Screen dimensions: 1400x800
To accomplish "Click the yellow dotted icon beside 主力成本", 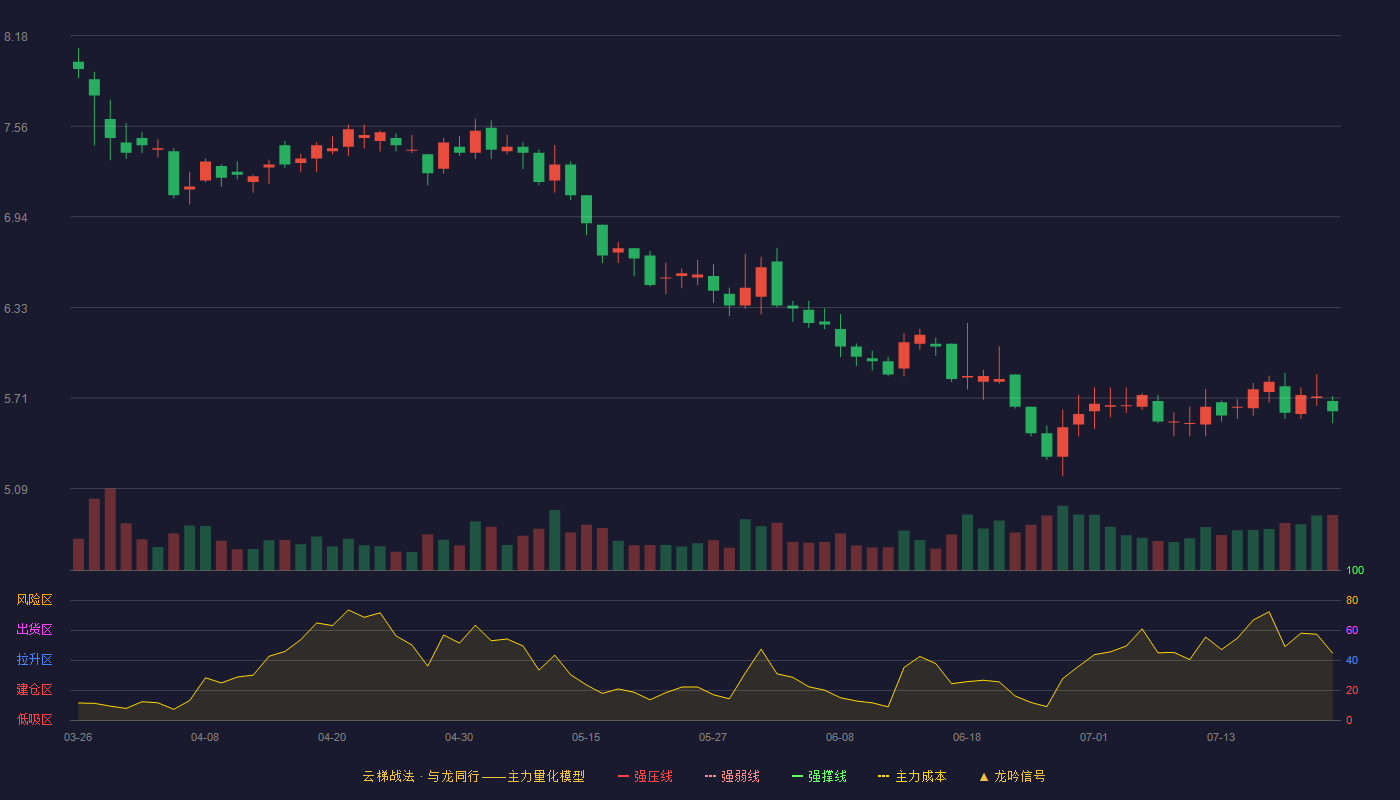I will [x=883, y=776].
